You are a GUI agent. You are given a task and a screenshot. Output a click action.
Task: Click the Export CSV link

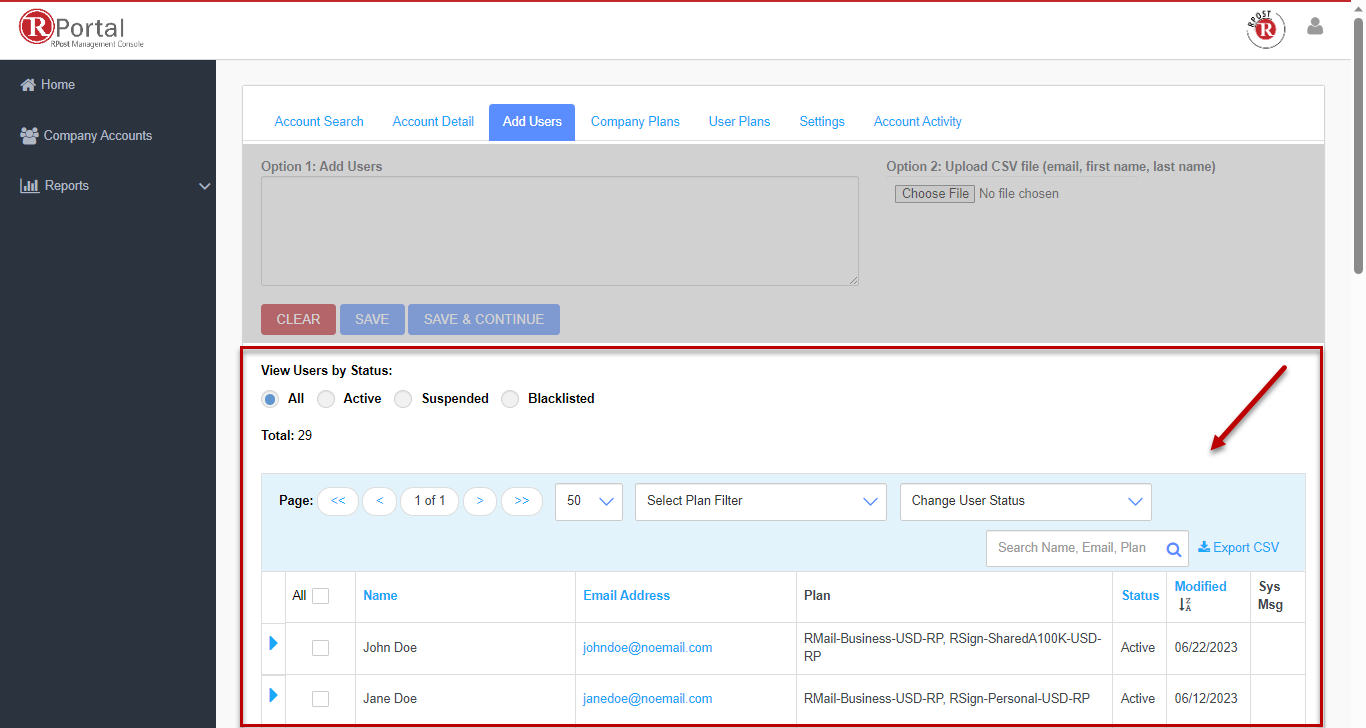tap(1238, 548)
